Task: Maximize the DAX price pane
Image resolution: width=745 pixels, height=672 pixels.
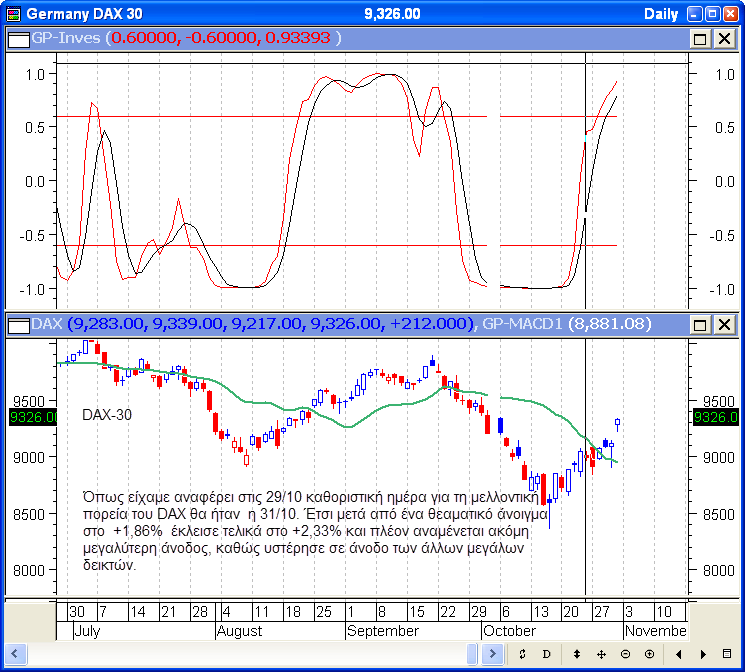Action: point(701,324)
